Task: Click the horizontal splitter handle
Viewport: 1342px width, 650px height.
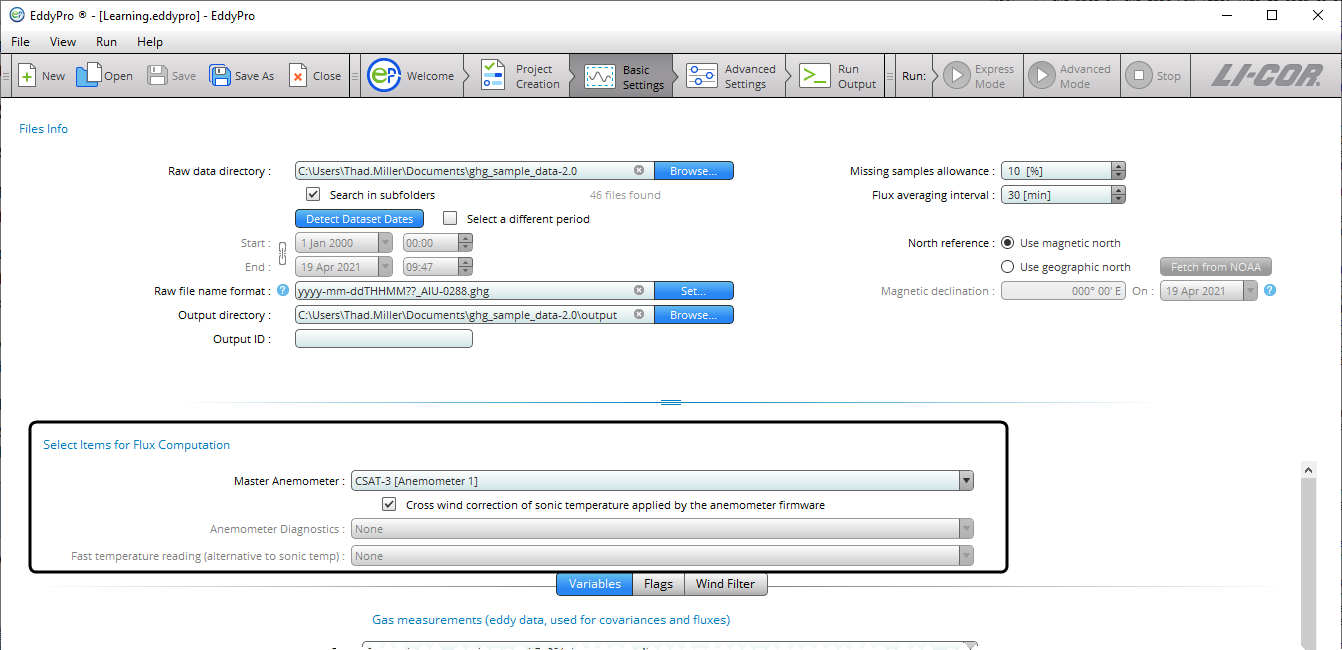Action: pos(671,402)
